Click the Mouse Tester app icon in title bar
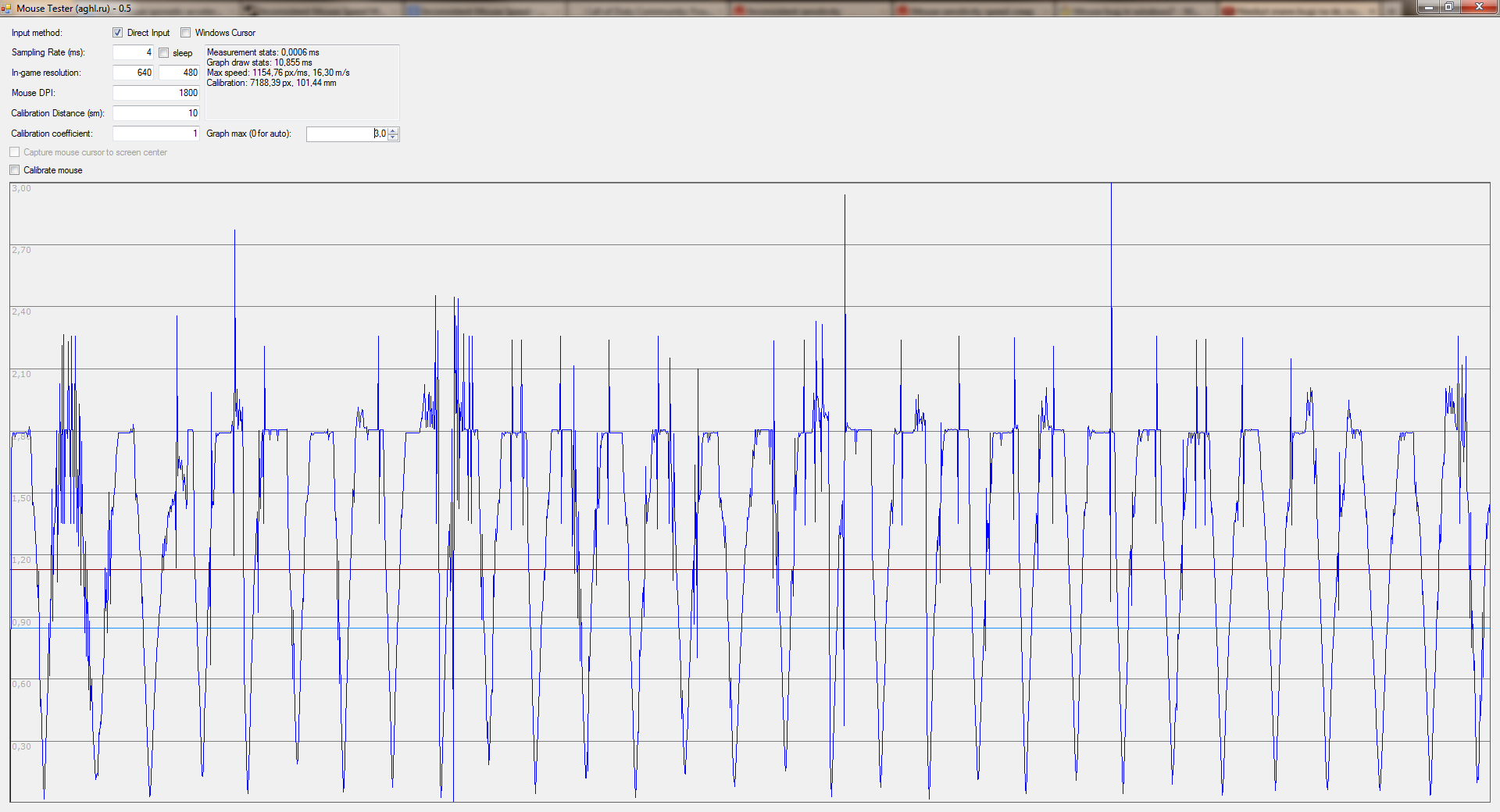Viewport: 1500px width, 812px height. pos(6,8)
